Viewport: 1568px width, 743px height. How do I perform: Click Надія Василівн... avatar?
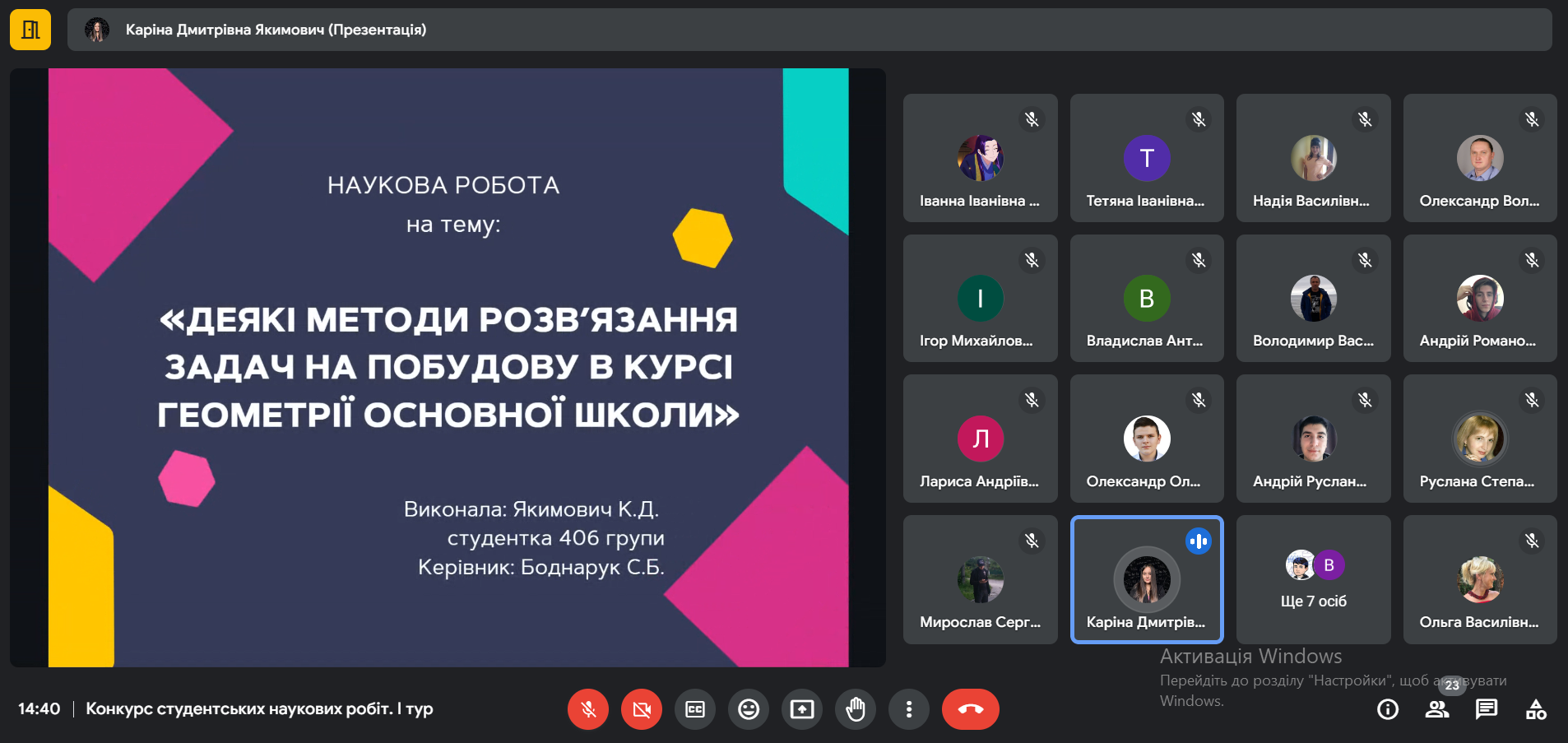pos(1314,158)
